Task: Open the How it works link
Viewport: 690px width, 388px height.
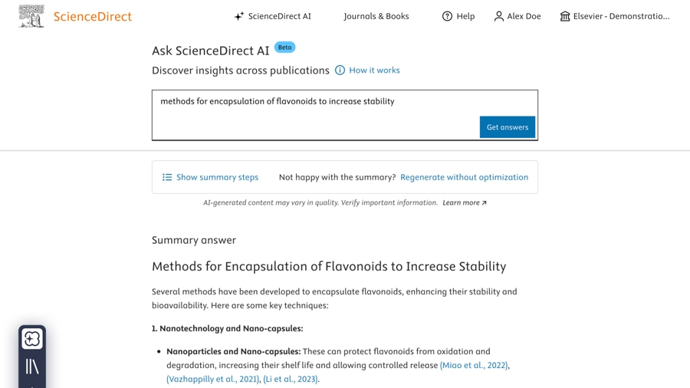Action: click(374, 70)
